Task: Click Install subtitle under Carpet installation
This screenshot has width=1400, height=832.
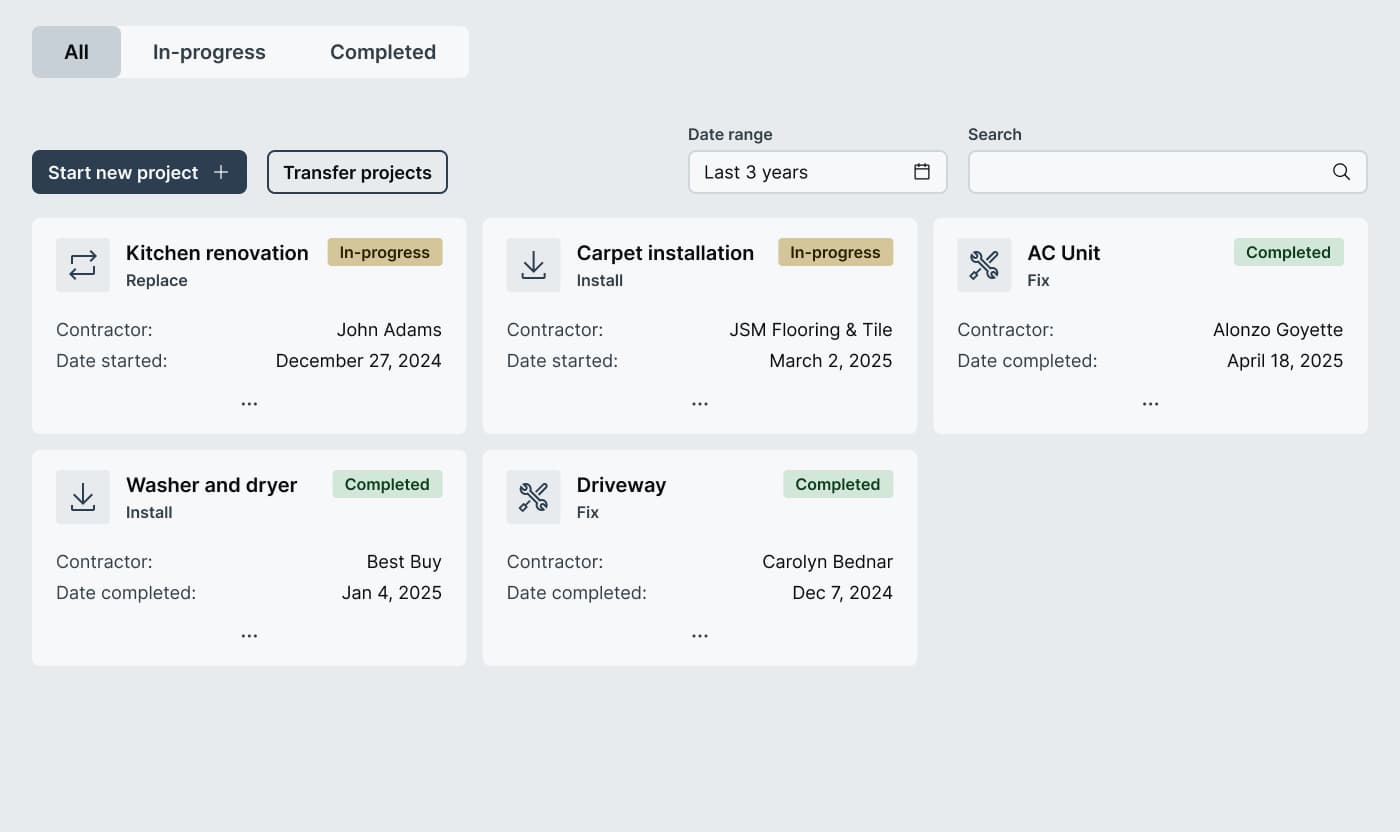Action: [600, 281]
